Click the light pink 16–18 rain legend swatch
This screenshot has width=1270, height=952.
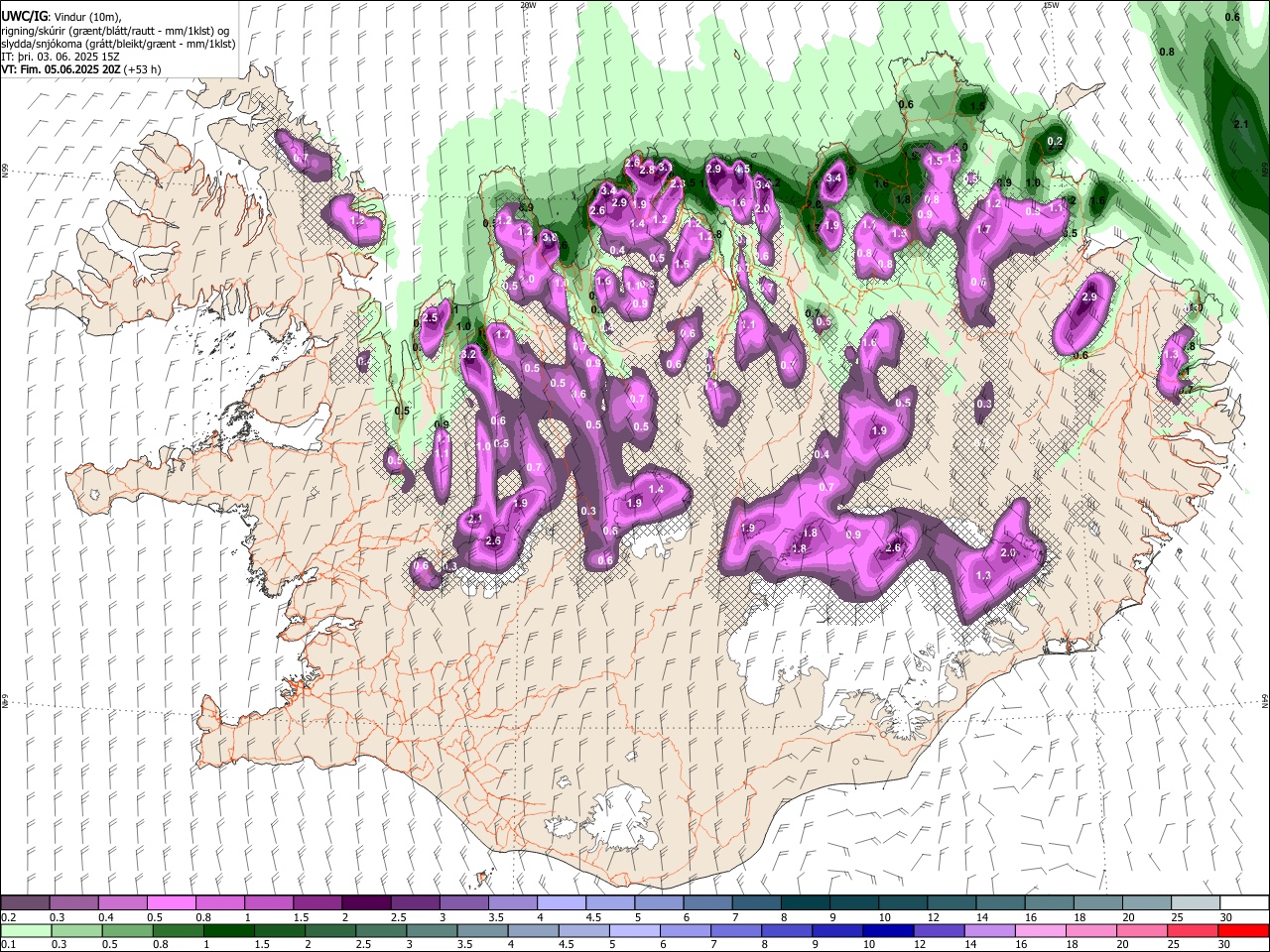[1041, 930]
